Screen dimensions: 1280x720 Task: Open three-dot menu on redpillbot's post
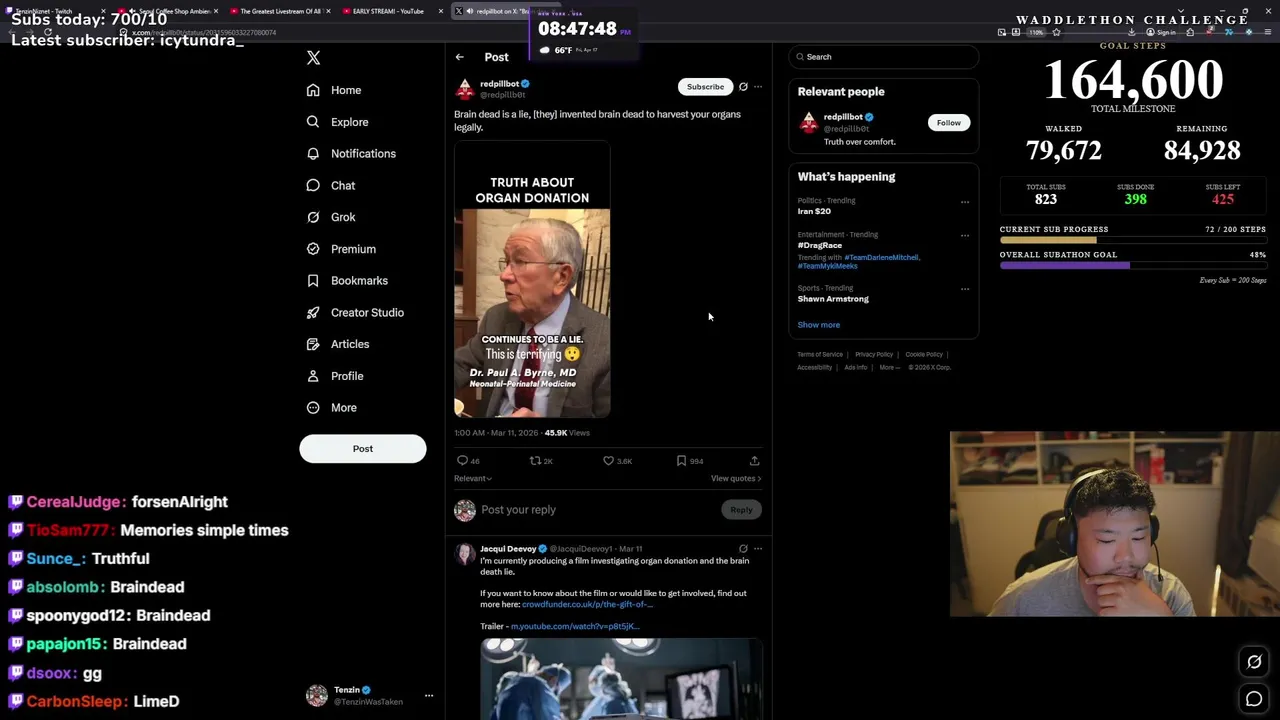[x=758, y=87]
